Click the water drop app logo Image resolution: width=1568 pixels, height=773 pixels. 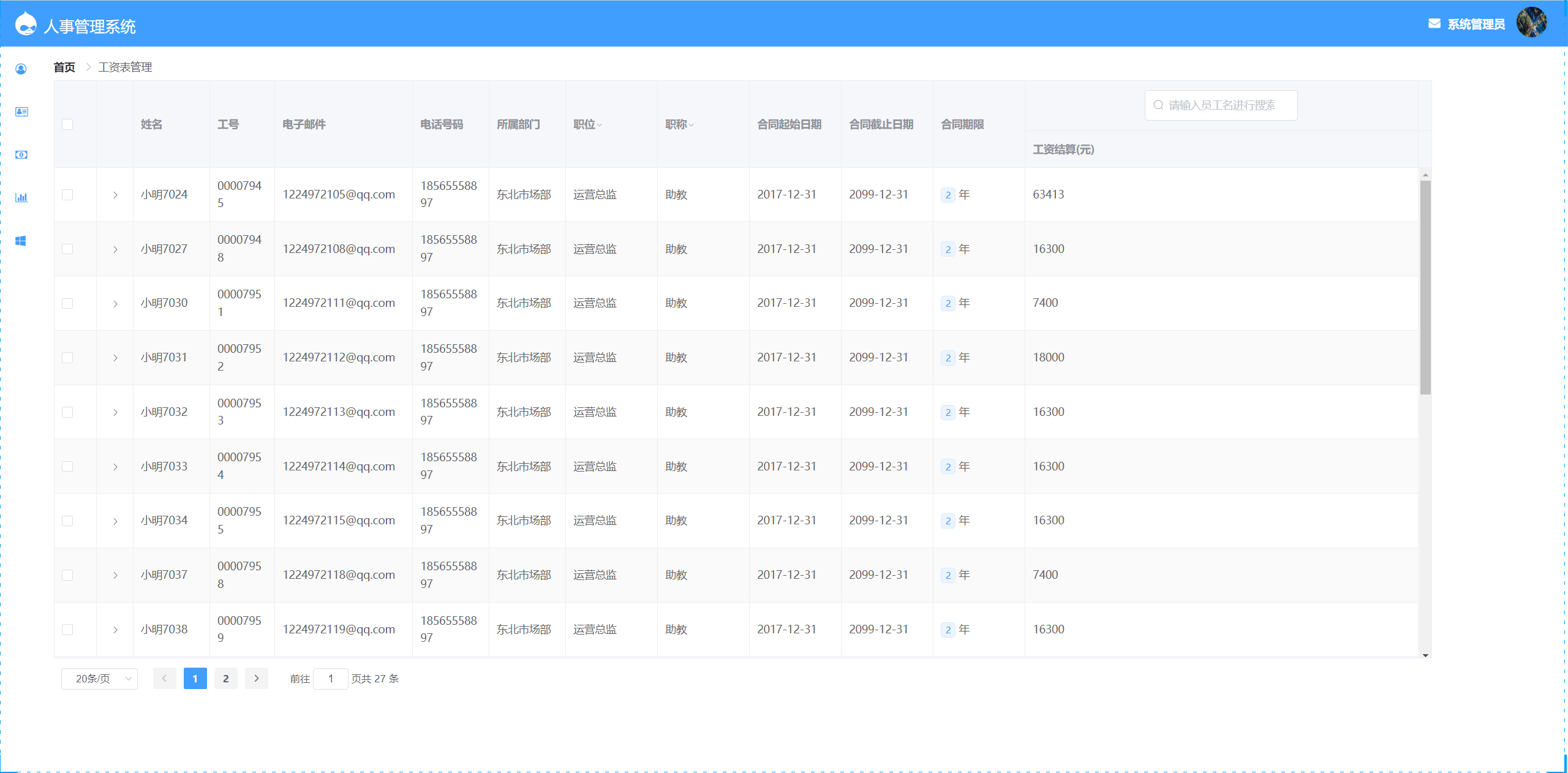tap(26, 24)
